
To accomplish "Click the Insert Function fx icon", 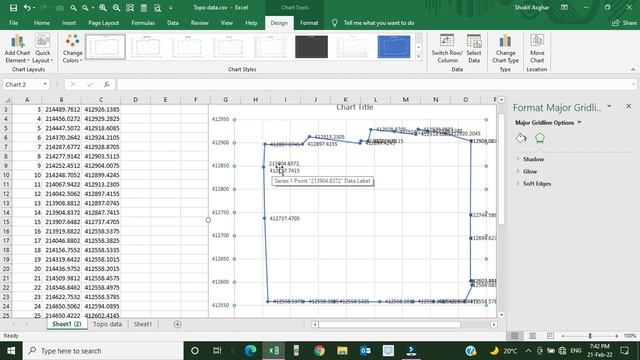I will point(107,84).
